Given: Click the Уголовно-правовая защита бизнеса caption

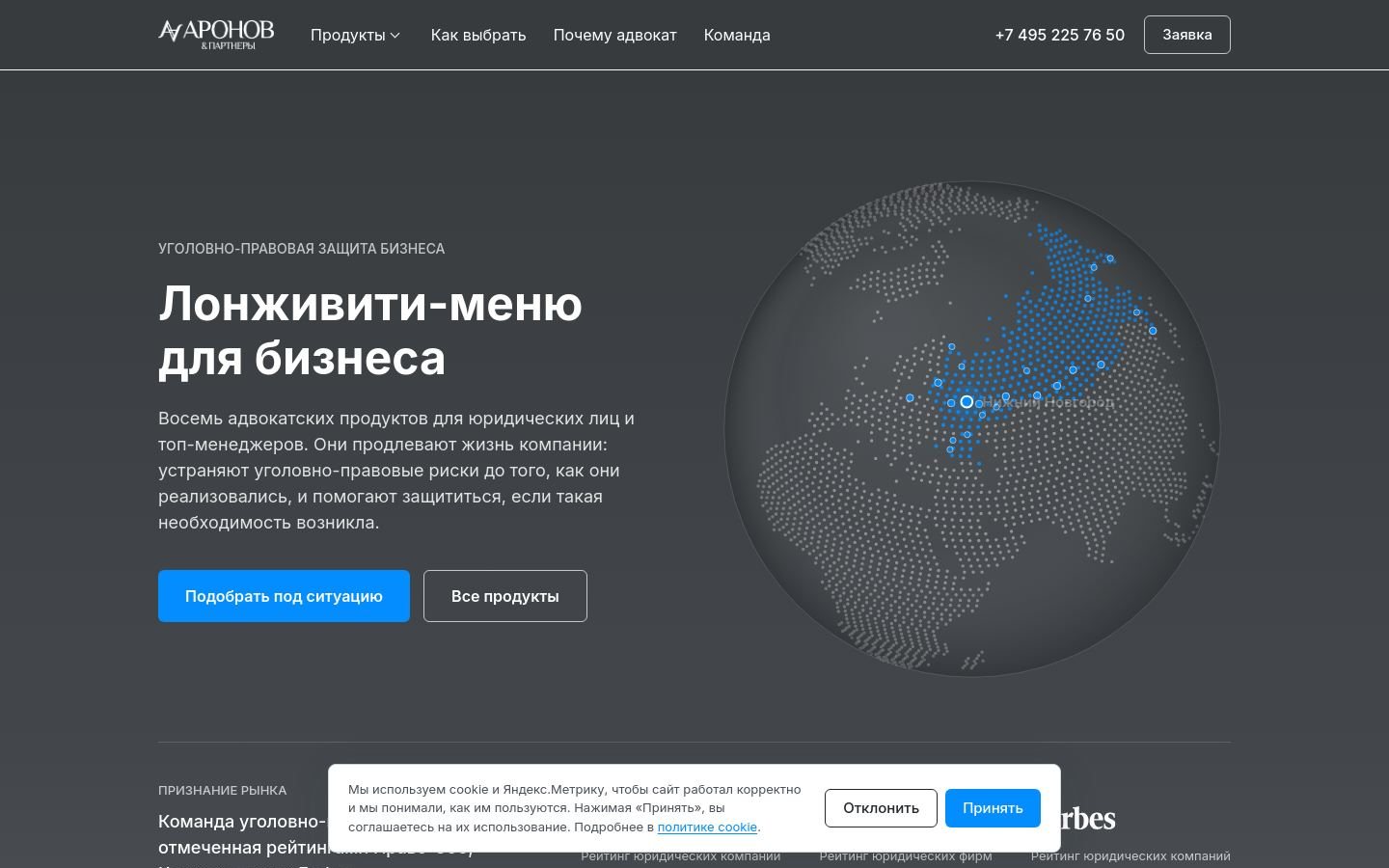Looking at the screenshot, I should [302, 249].
